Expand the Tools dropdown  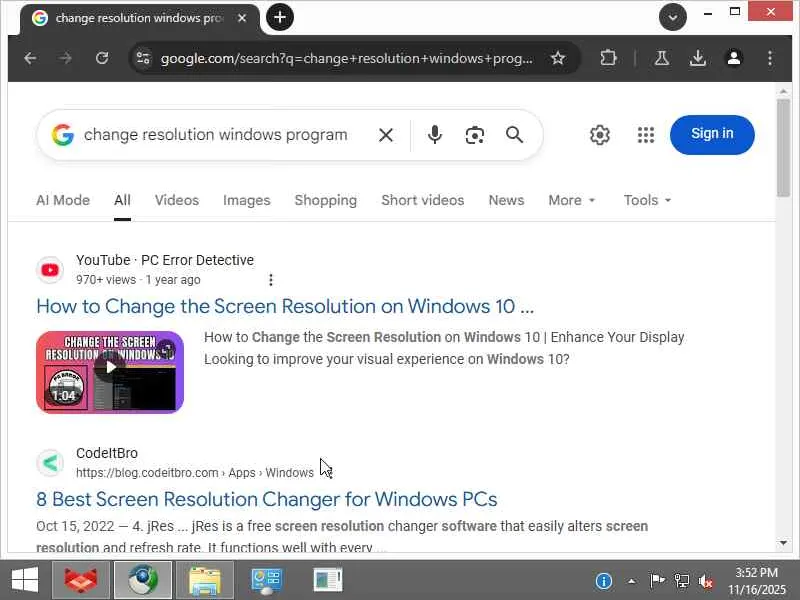point(647,200)
